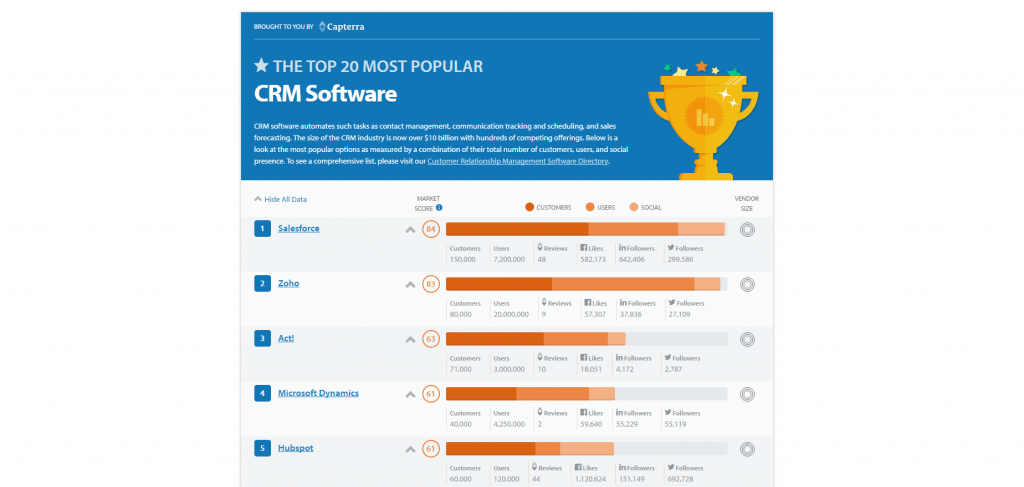The image size is (1024, 487).
Task: Click the Social legend color dot
Action: click(633, 208)
